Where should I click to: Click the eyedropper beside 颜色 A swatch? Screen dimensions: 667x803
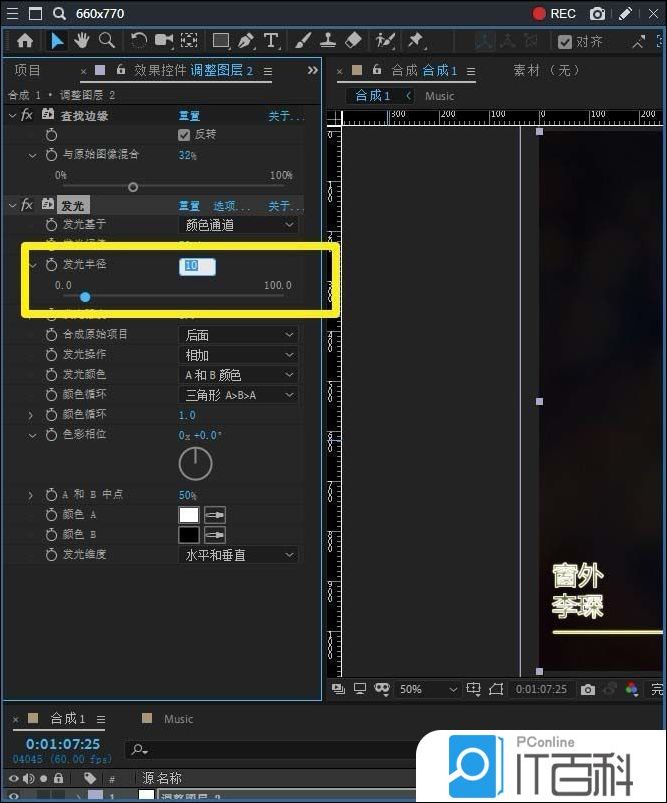pos(215,515)
